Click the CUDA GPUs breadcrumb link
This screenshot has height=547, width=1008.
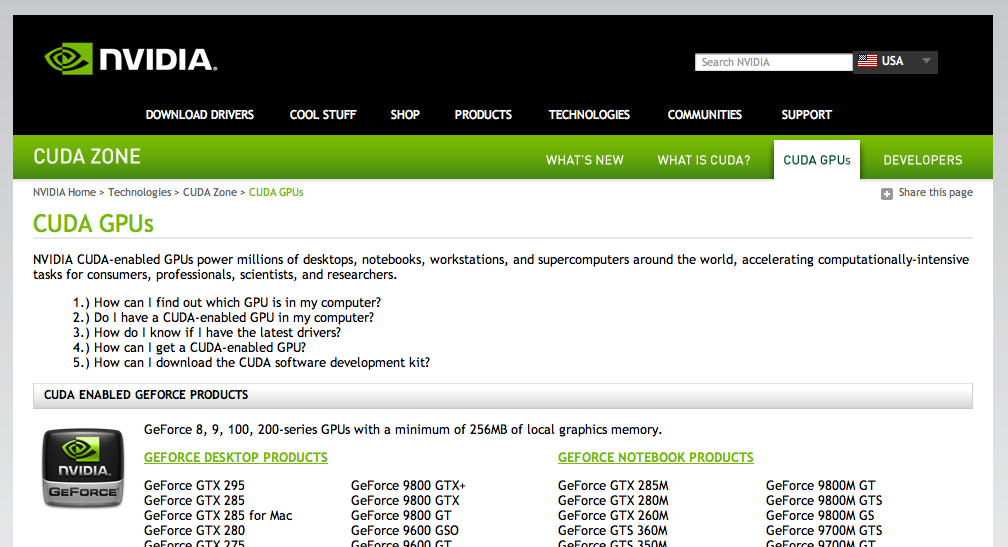tap(276, 192)
